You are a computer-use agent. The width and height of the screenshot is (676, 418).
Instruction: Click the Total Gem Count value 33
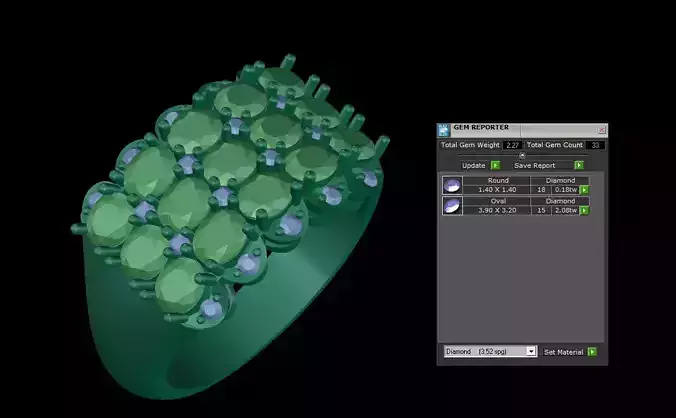pyautogui.click(x=595, y=145)
